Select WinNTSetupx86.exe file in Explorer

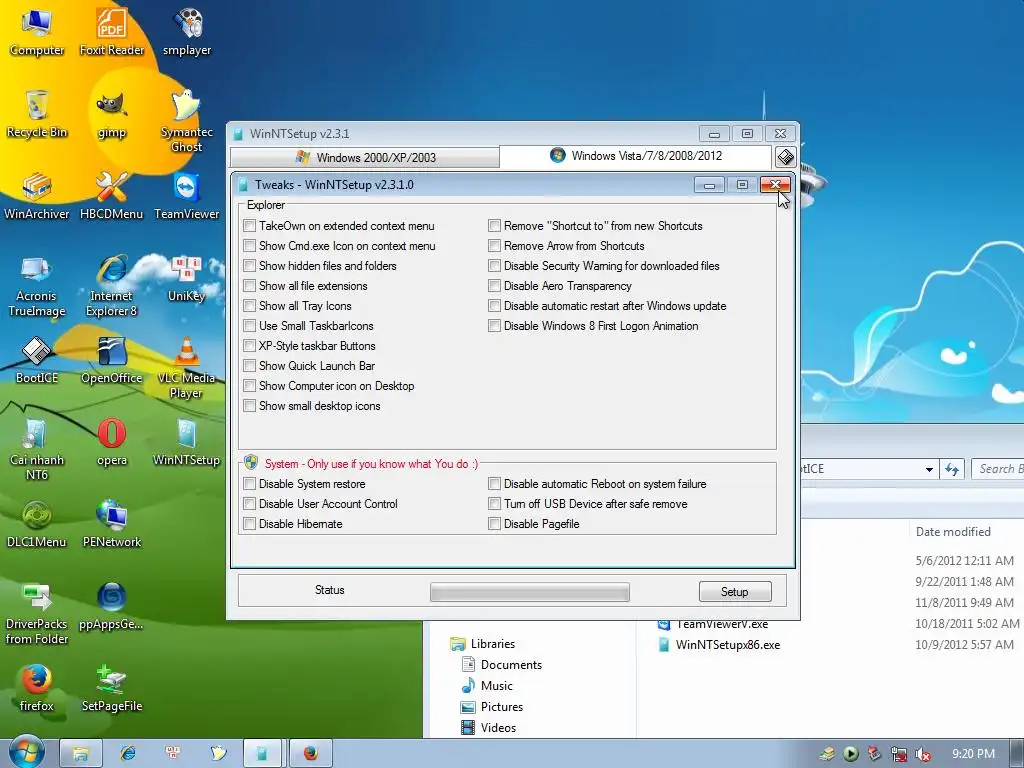click(718, 645)
